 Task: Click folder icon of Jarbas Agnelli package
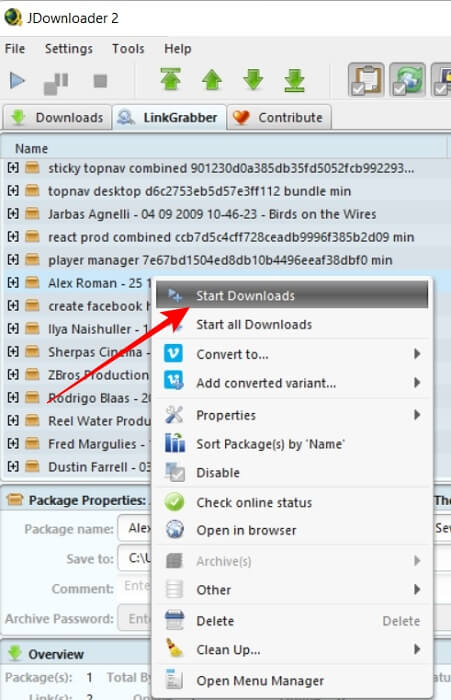32,214
